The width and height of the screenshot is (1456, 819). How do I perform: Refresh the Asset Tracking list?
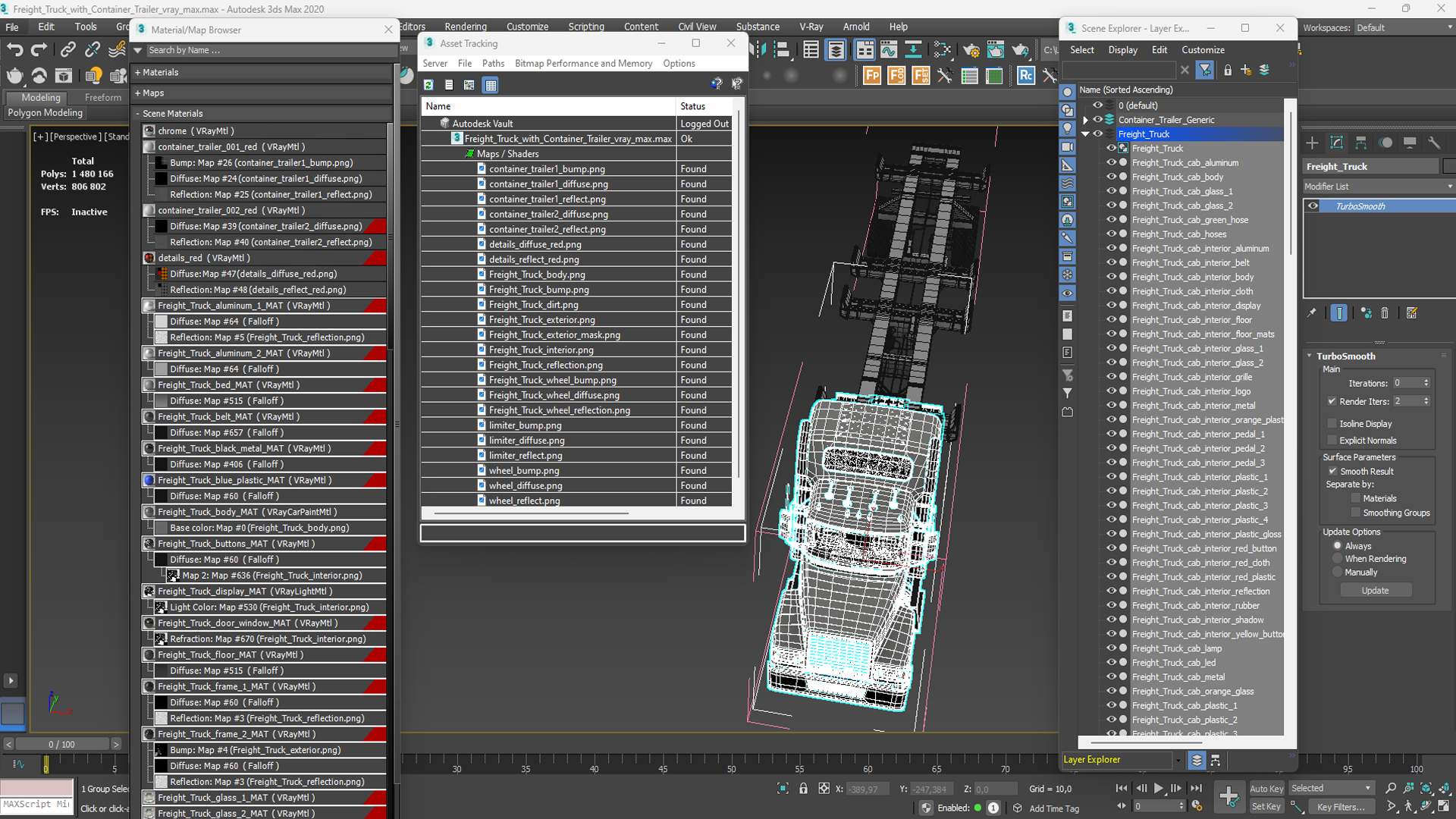coord(428,85)
